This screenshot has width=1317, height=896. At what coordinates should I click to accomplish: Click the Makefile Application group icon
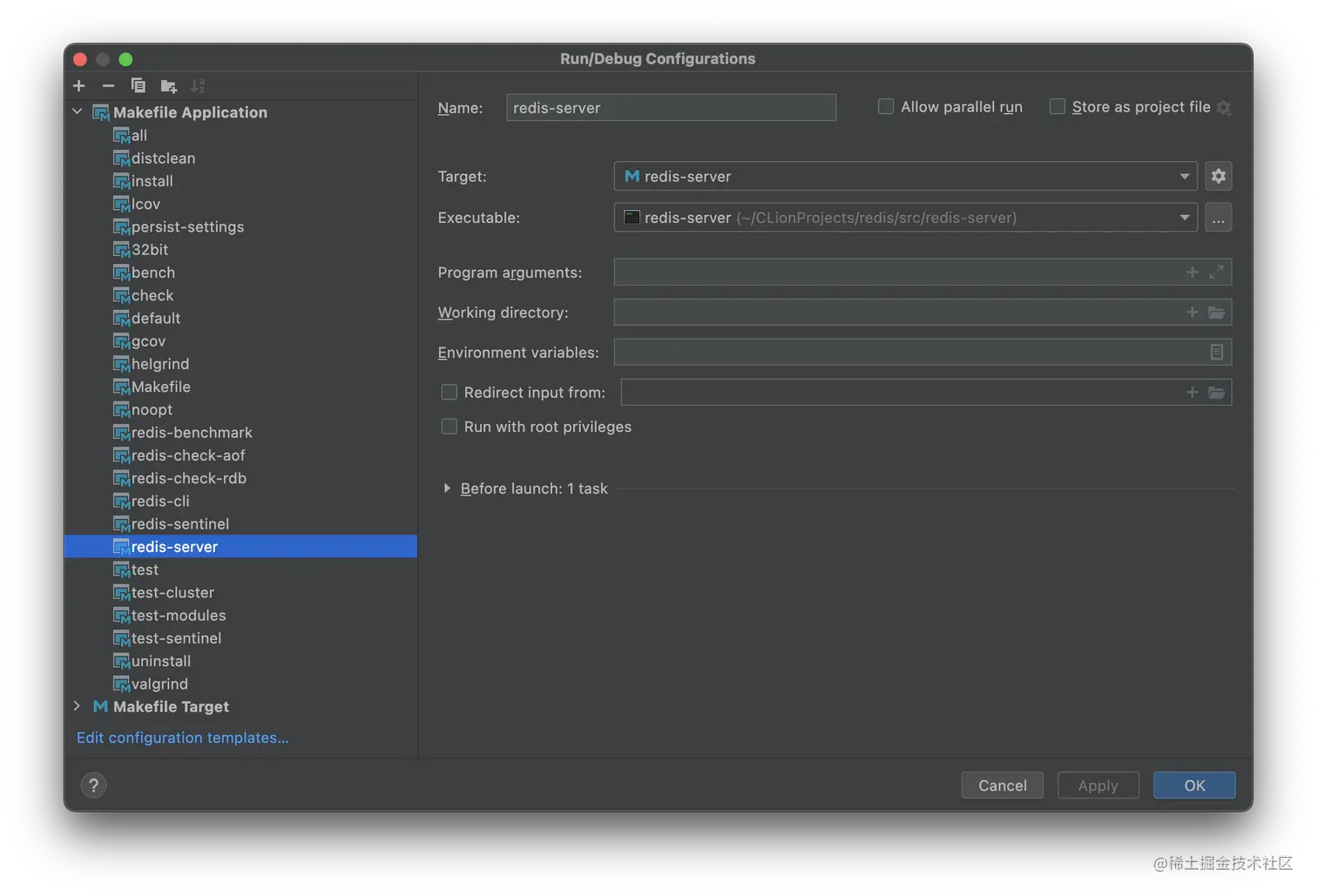pos(101,113)
